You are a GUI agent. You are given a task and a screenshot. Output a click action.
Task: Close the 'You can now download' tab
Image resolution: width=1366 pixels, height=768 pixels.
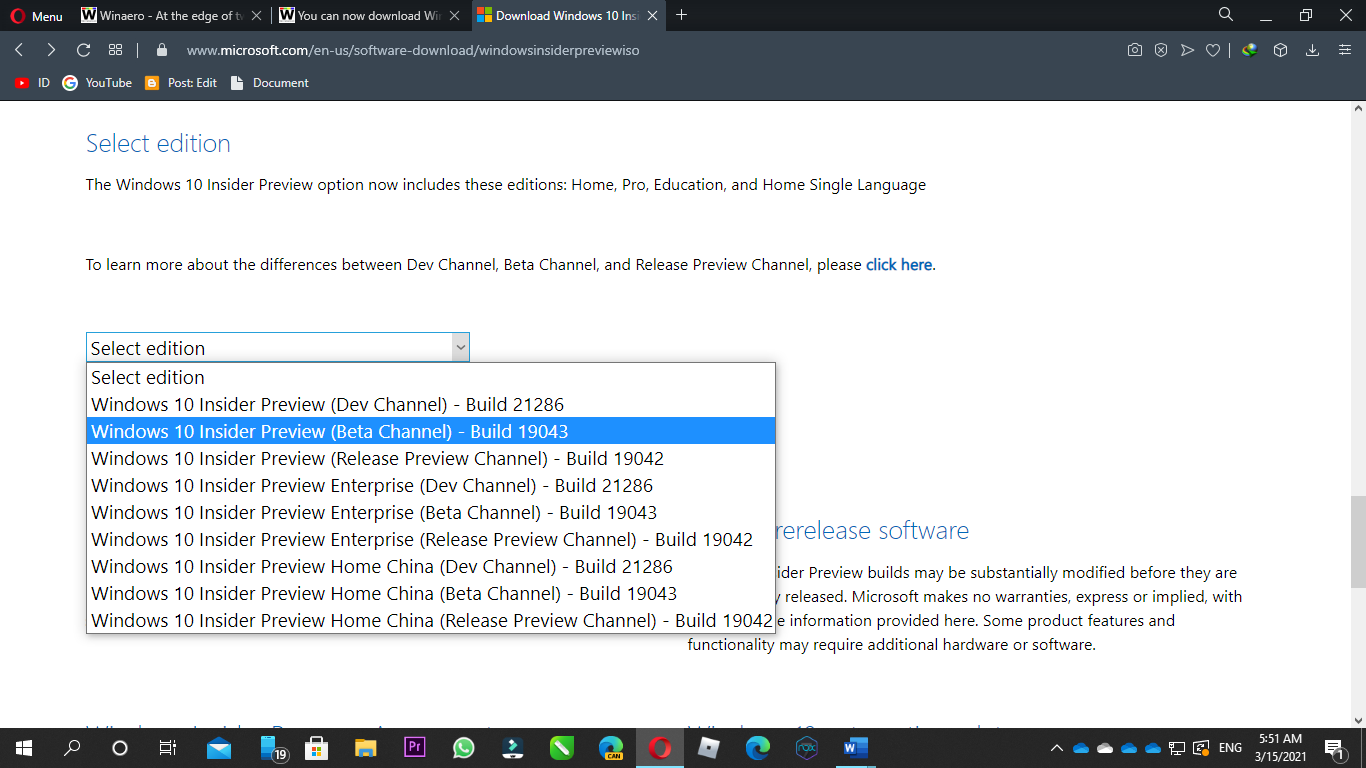click(454, 16)
